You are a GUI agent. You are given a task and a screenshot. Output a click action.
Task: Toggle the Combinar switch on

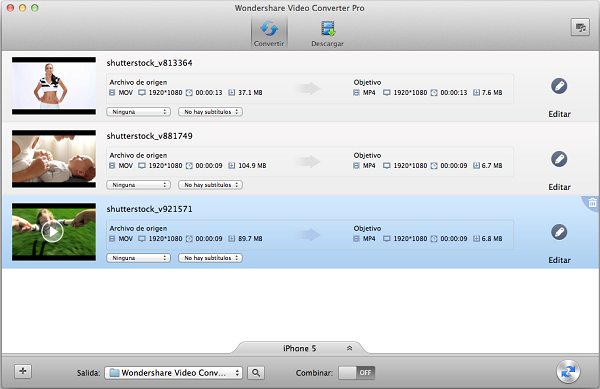357,373
